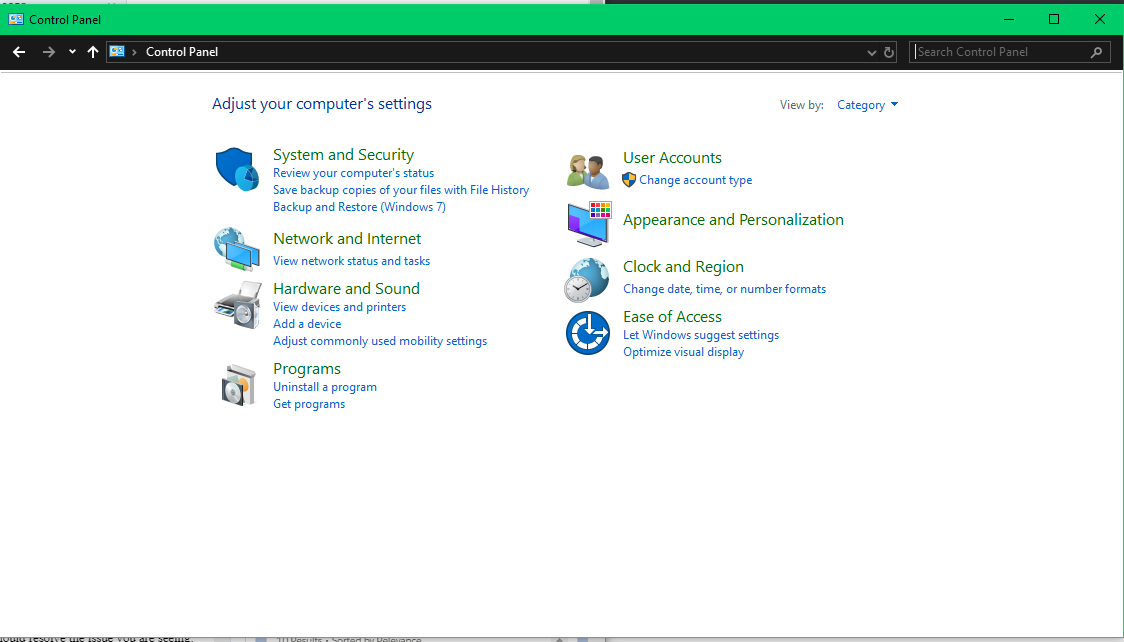Click the Control Panel title bar icon
Viewport: 1124px width, 642px height.
(16, 19)
